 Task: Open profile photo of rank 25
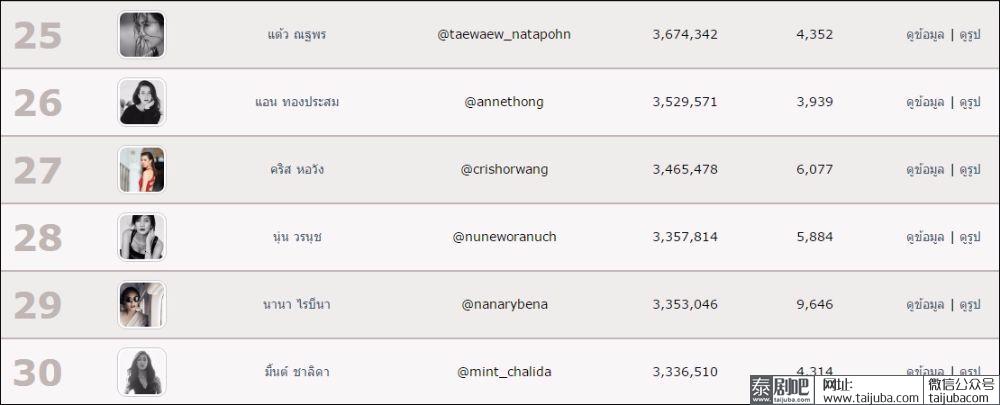142,34
